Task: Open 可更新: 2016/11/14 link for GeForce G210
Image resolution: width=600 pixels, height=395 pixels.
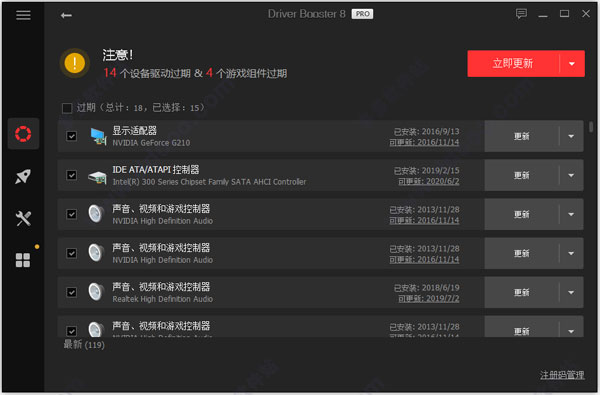Action: 424,142
